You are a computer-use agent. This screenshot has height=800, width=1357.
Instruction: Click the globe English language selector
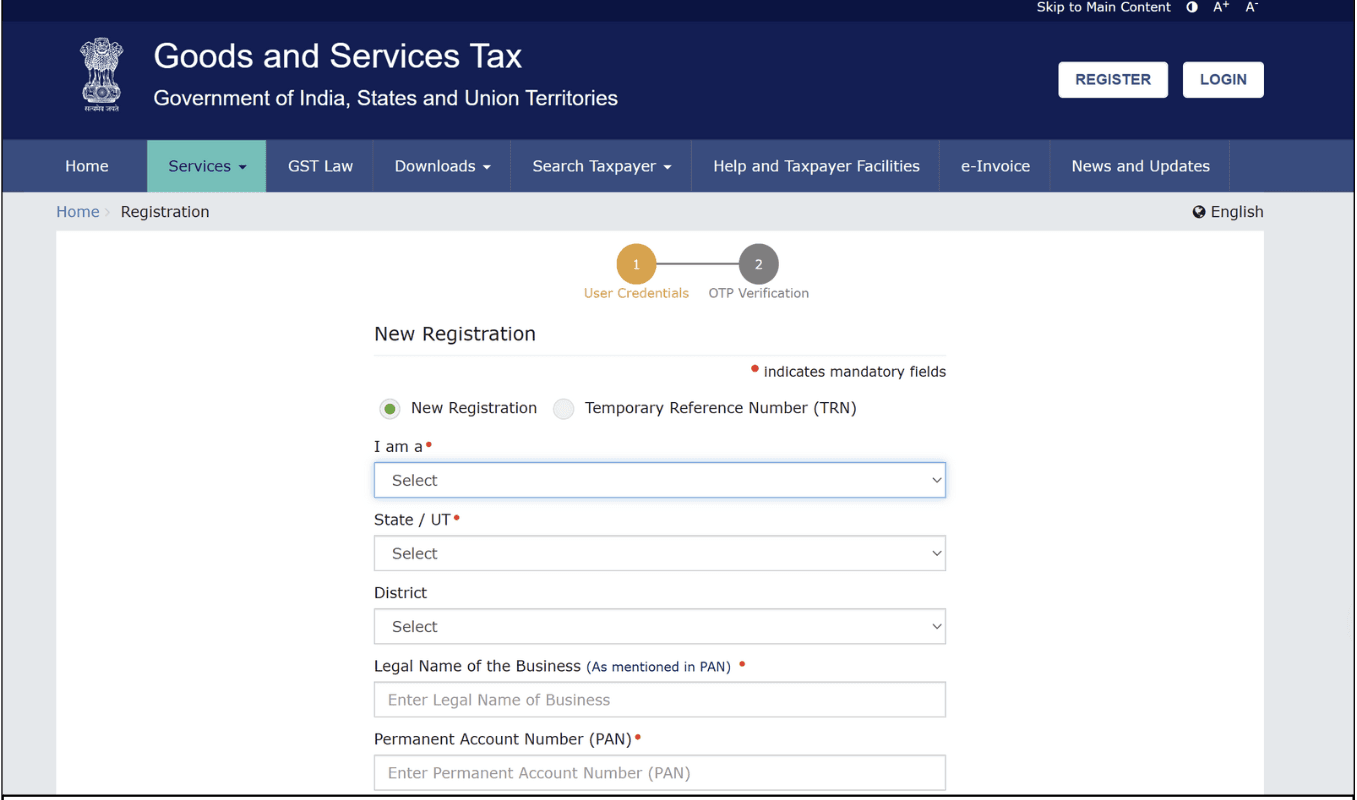pyautogui.click(x=1228, y=212)
